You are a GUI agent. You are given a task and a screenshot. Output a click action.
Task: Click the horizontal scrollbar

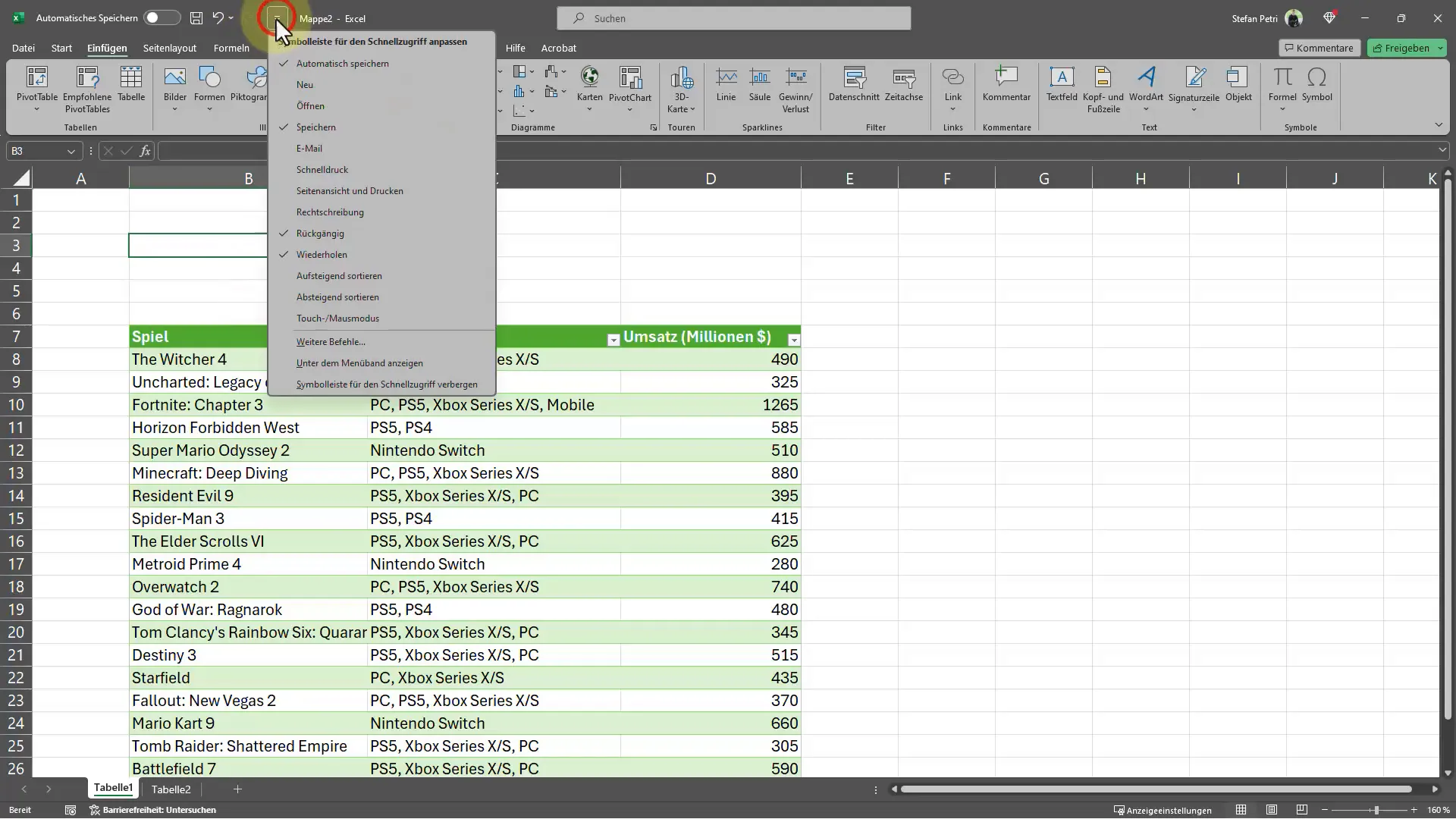1155,789
